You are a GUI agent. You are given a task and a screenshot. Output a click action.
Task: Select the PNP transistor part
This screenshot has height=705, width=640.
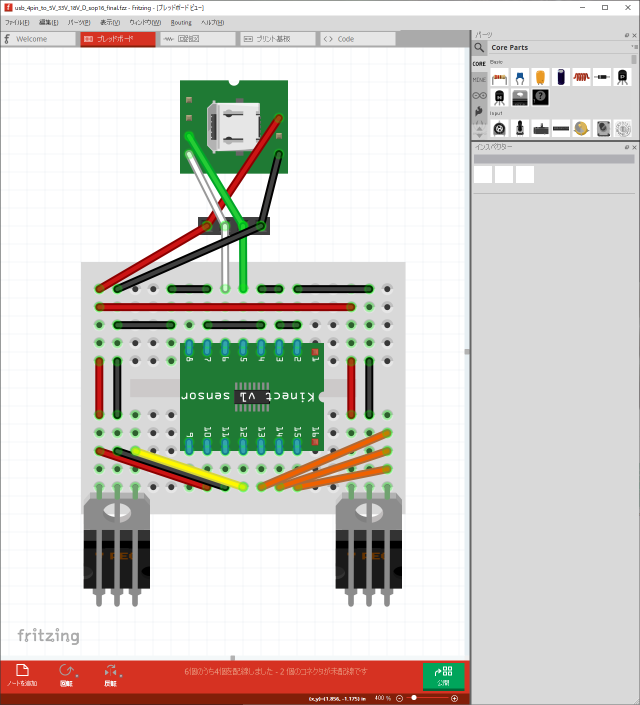point(622,78)
